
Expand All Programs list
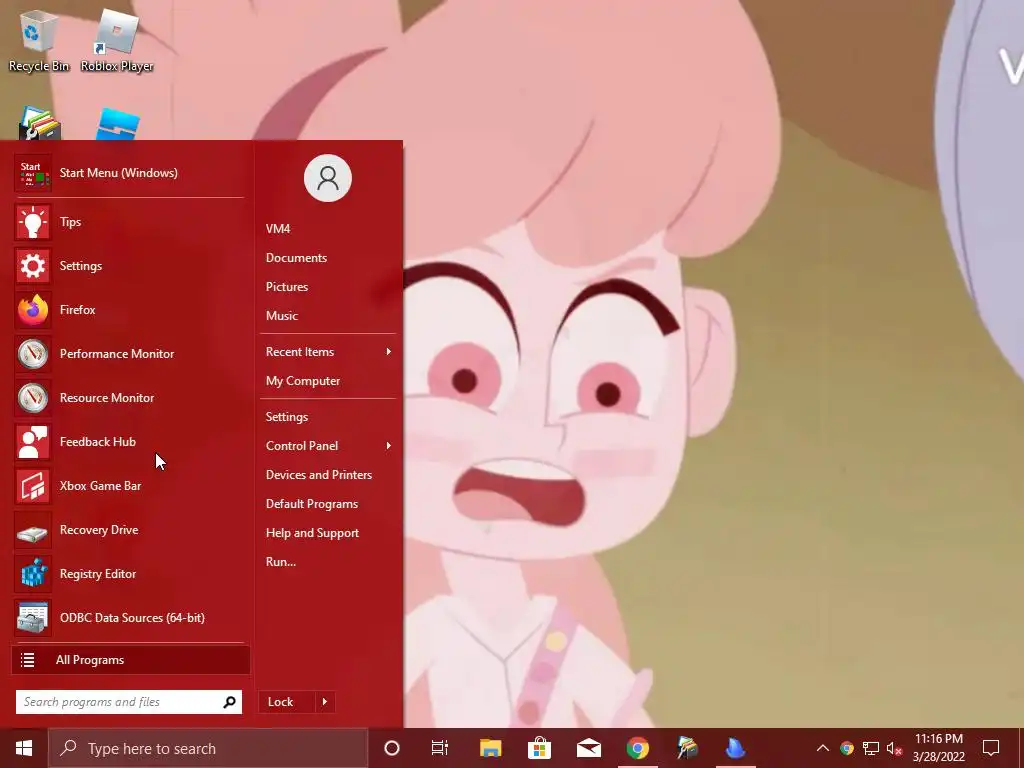coord(131,660)
